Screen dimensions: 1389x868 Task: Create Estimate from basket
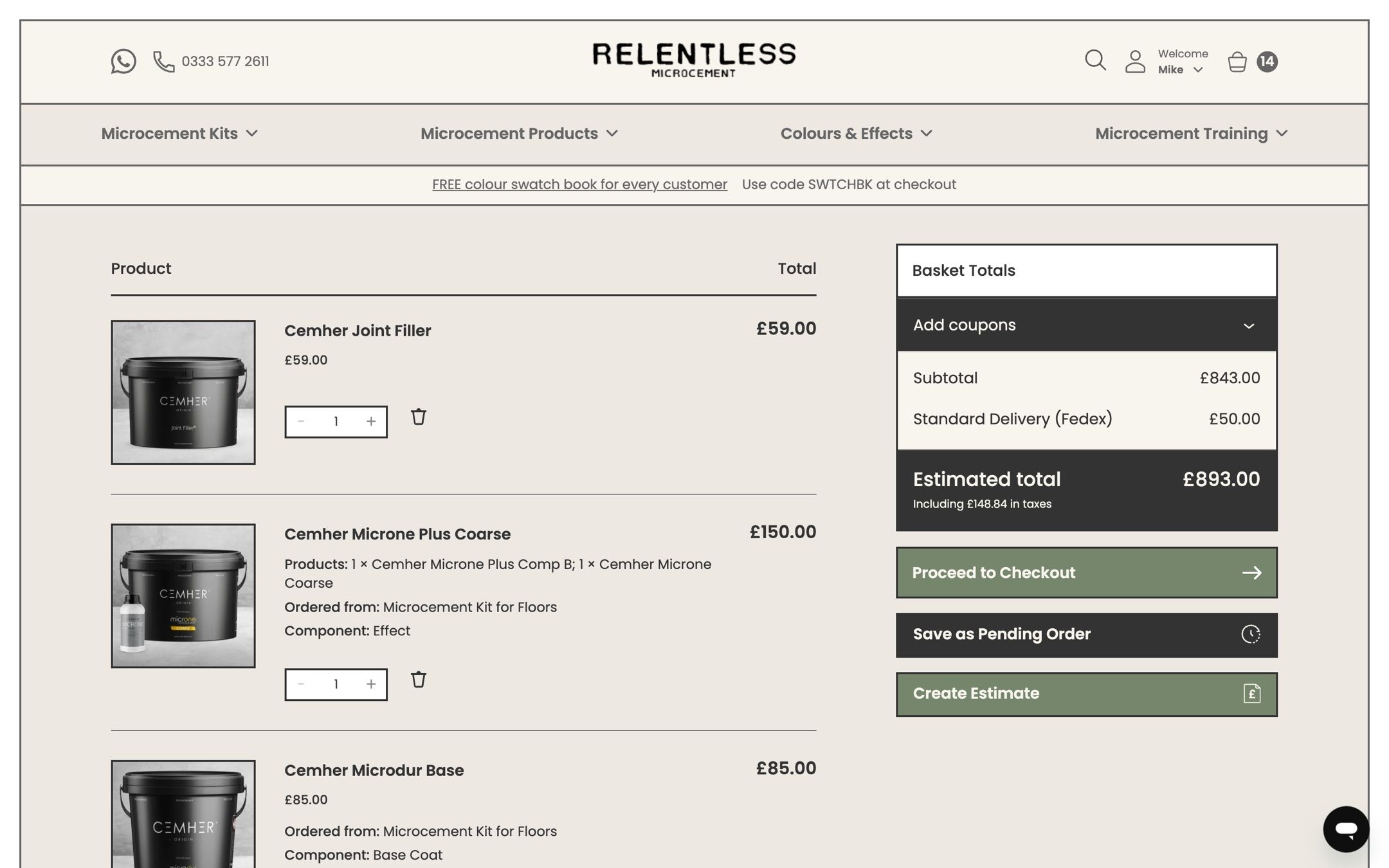(1087, 694)
